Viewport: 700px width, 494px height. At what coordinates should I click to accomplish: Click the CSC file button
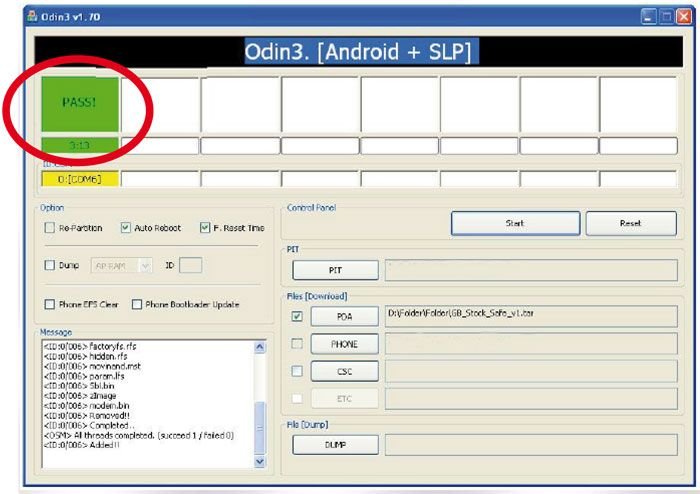coord(345,371)
